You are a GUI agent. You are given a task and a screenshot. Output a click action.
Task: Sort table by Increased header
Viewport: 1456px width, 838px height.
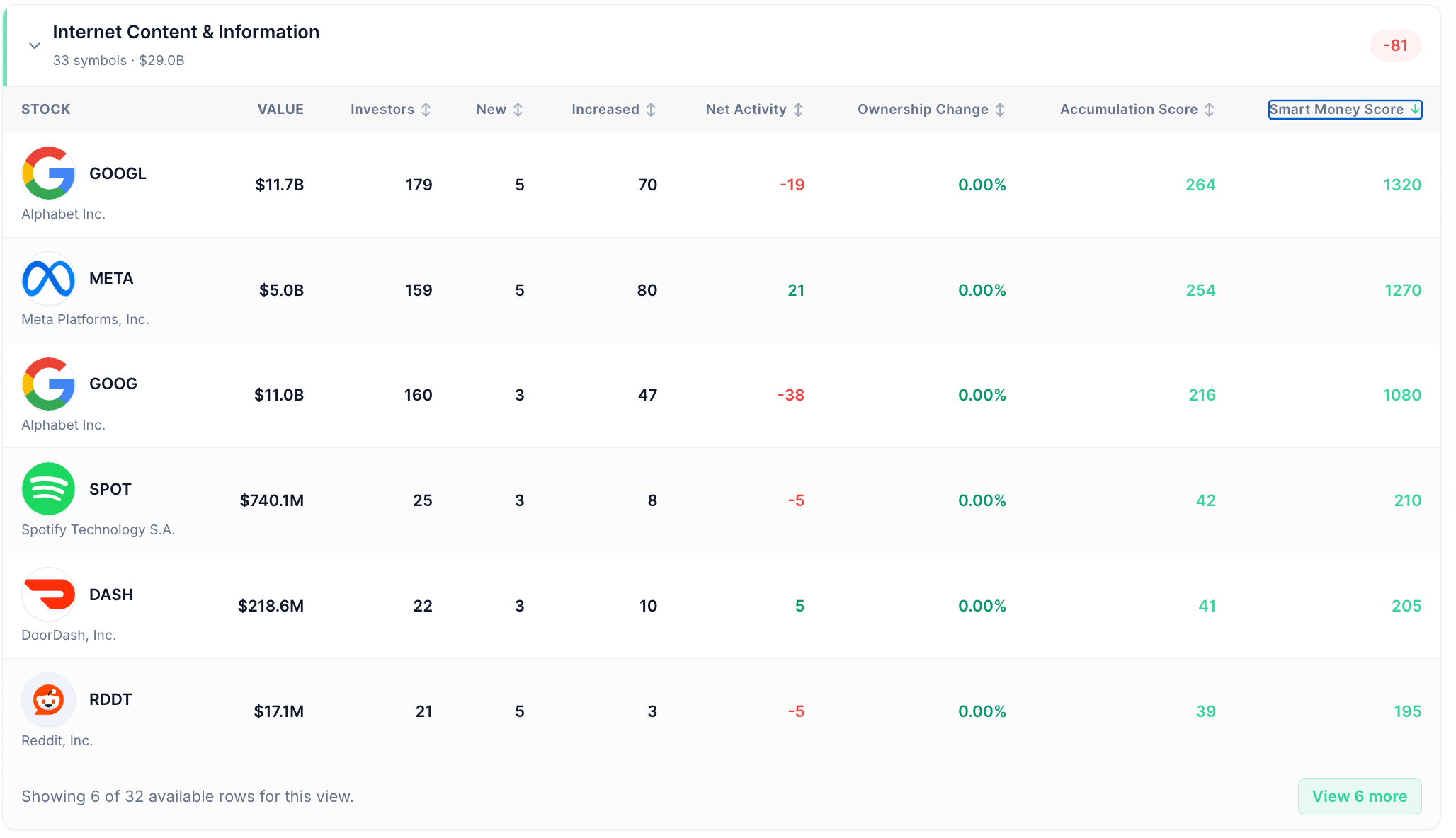pyautogui.click(x=613, y=110)
